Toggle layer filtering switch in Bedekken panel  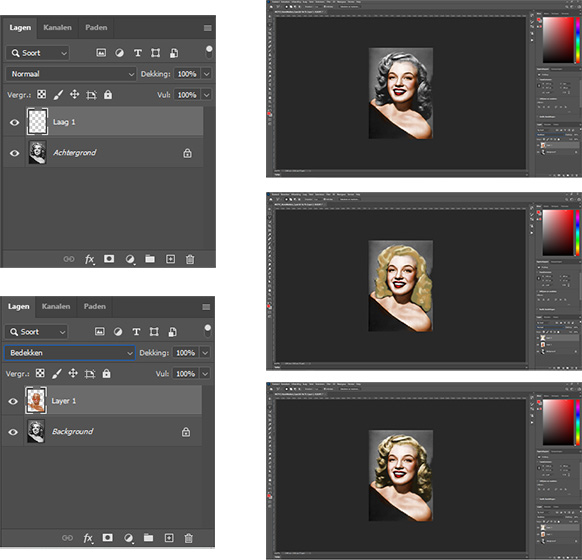(207, 331)
